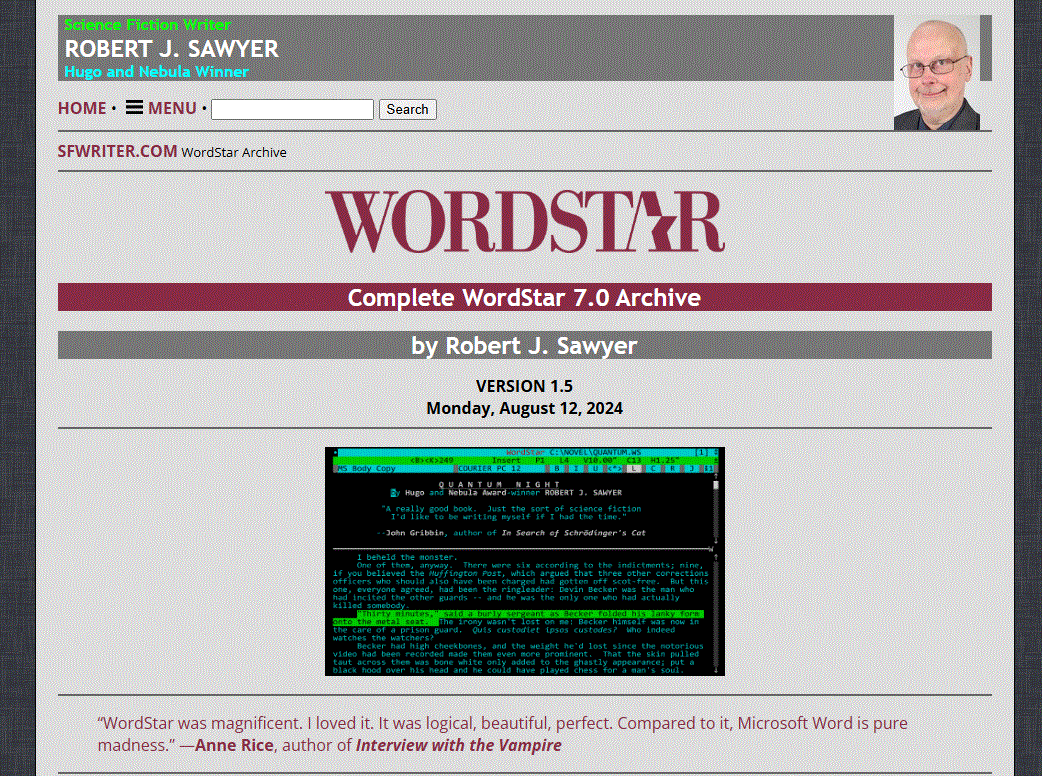Click the B bold button in WordStar screenshot
The height and width of the screenshot is (776, 1042).
tap(558, 468)
